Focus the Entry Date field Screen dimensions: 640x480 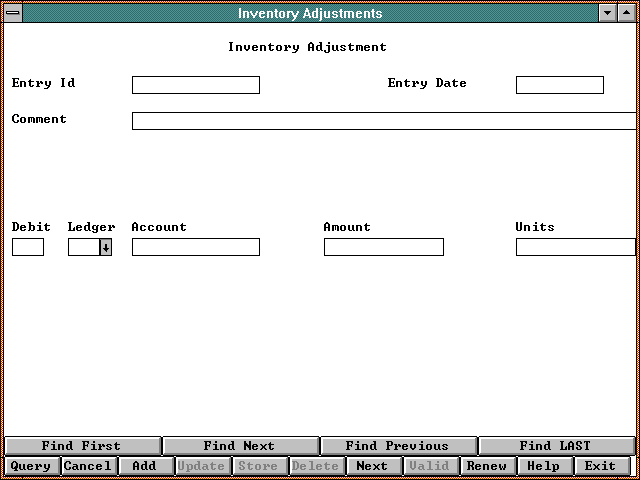click(x=559, y=85)
